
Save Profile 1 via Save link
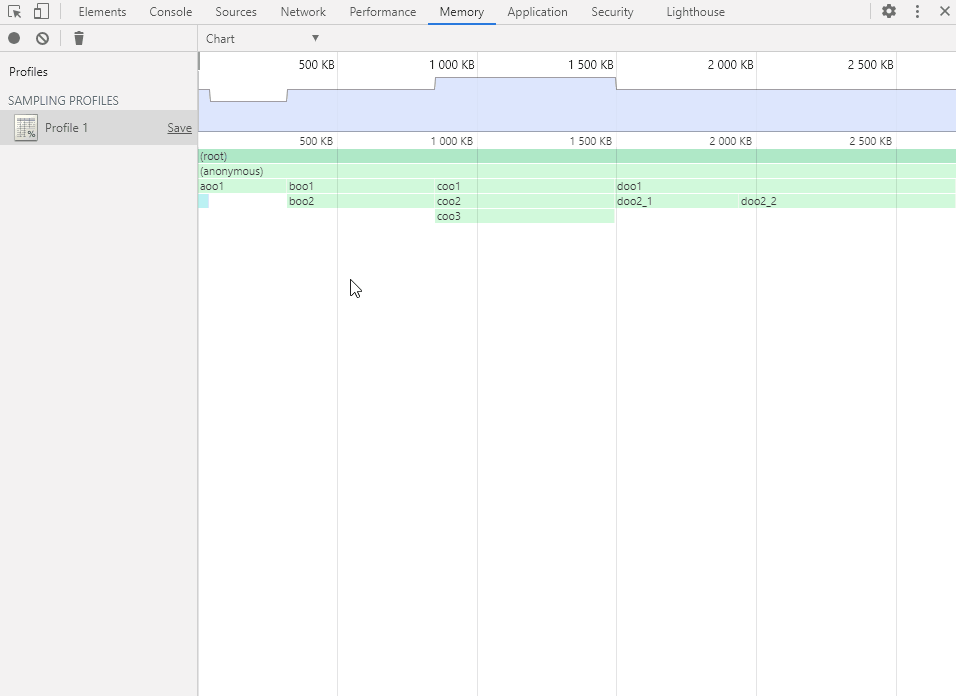[179, 128]
